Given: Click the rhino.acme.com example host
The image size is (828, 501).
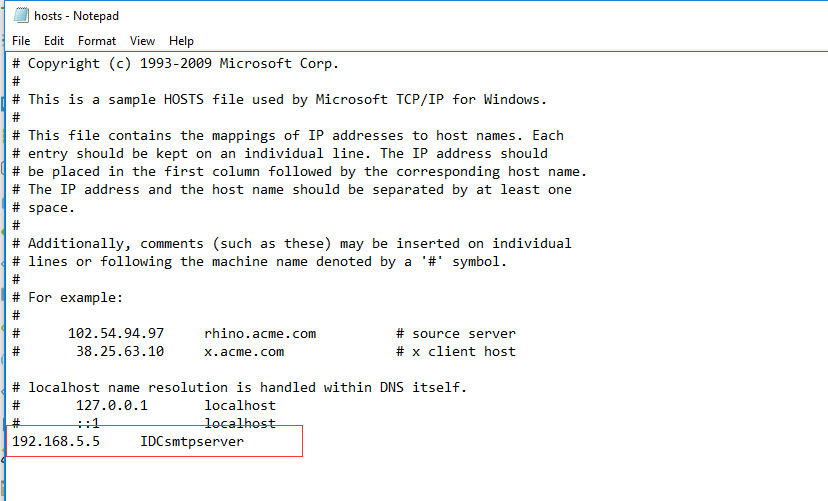Looking at the screenshot, I should pyautogui.click(x=260, y=334).
